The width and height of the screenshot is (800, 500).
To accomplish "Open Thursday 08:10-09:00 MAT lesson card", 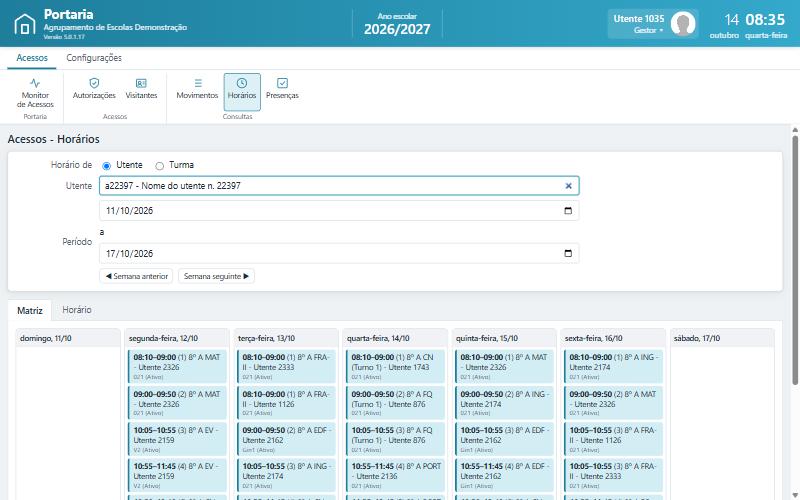I will pyautogui.click(x=504, y=366).
